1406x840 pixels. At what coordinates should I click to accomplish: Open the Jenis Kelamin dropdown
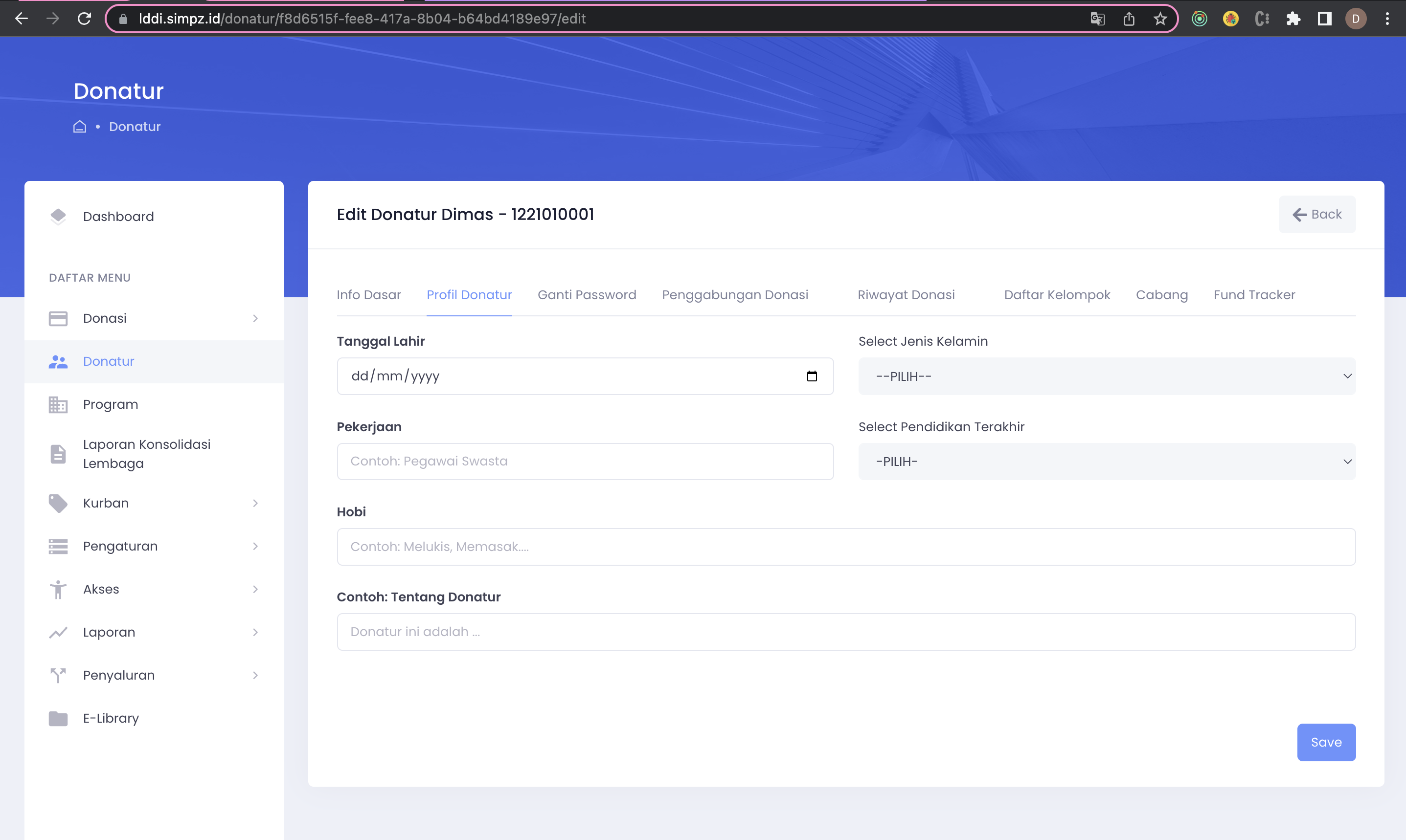[x=1107, y=376]
